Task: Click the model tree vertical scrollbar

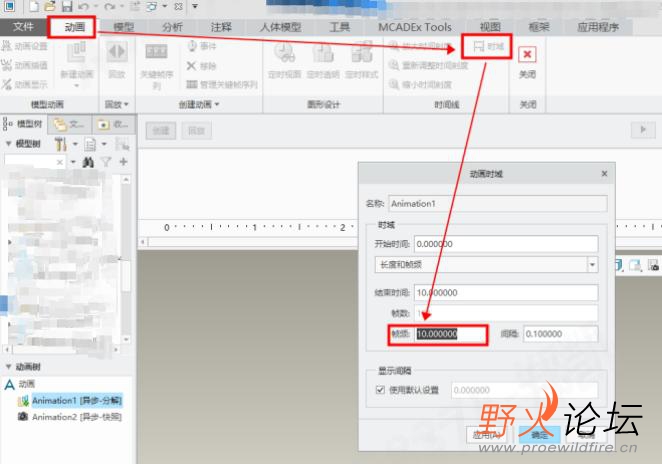Action: [x=125, y=258]
